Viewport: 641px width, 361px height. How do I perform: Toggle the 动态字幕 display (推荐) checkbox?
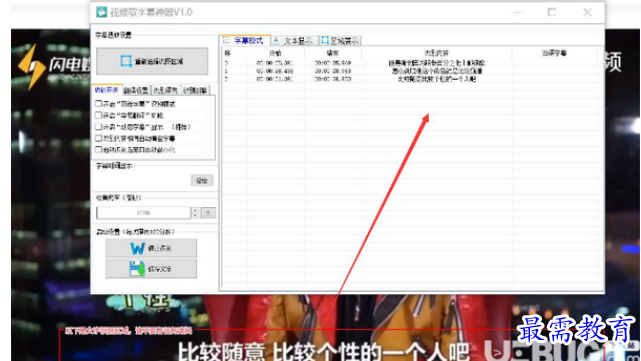[98, 127]
